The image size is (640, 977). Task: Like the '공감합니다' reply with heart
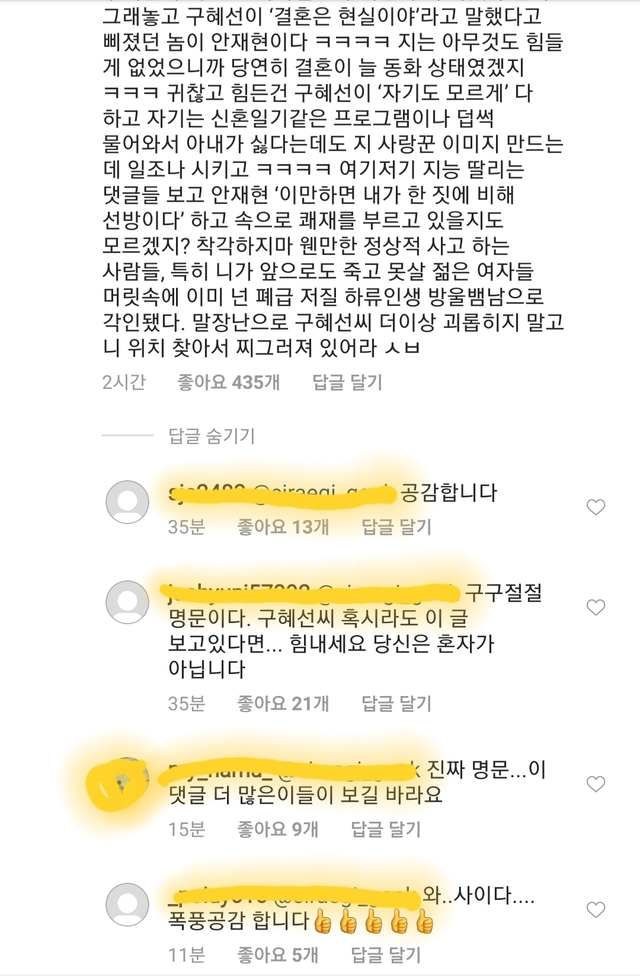pos(596,507)
